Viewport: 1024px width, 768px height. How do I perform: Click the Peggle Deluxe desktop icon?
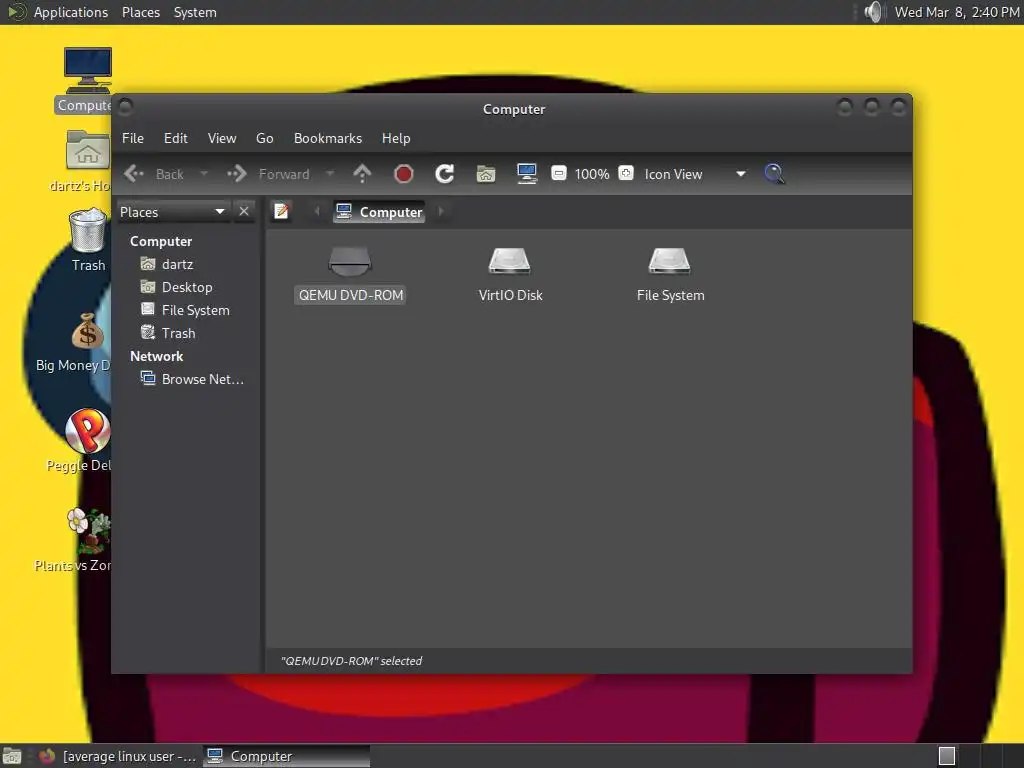pos(88,431)
